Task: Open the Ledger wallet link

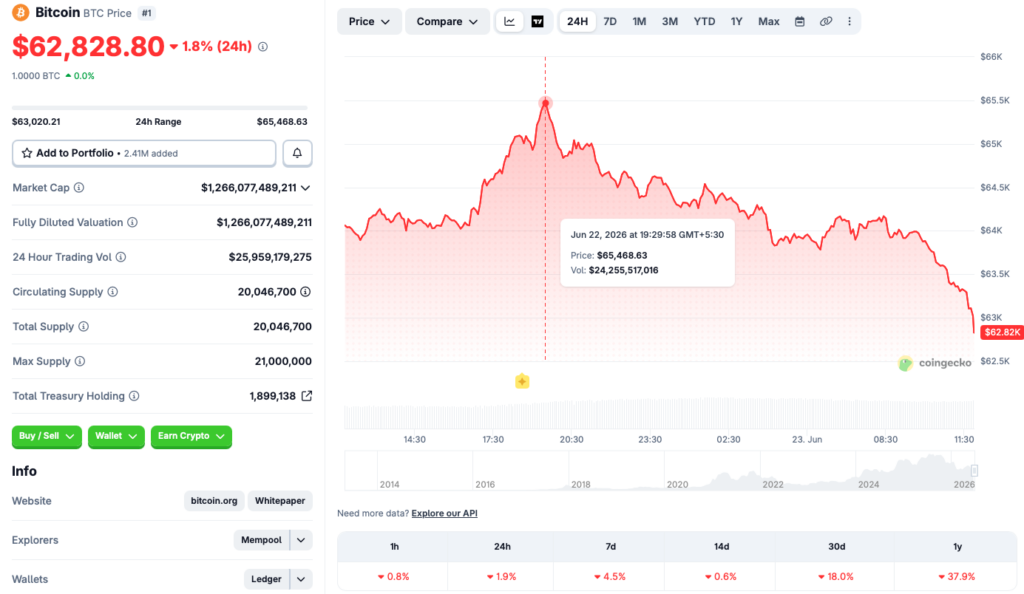Action: tap(266, 579)
